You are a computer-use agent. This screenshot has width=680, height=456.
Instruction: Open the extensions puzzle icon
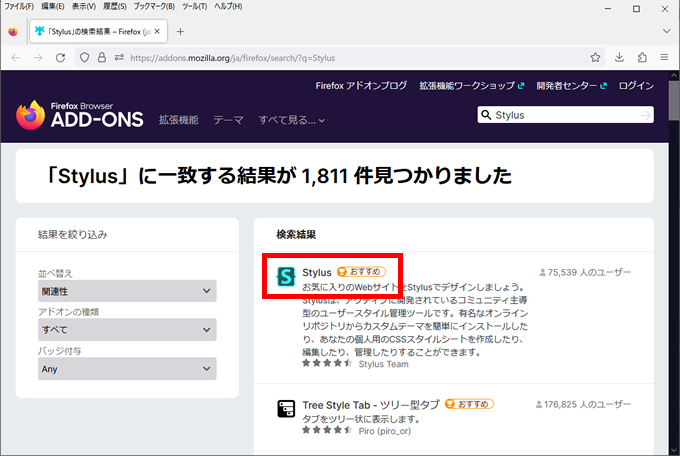tap(642, 57)
